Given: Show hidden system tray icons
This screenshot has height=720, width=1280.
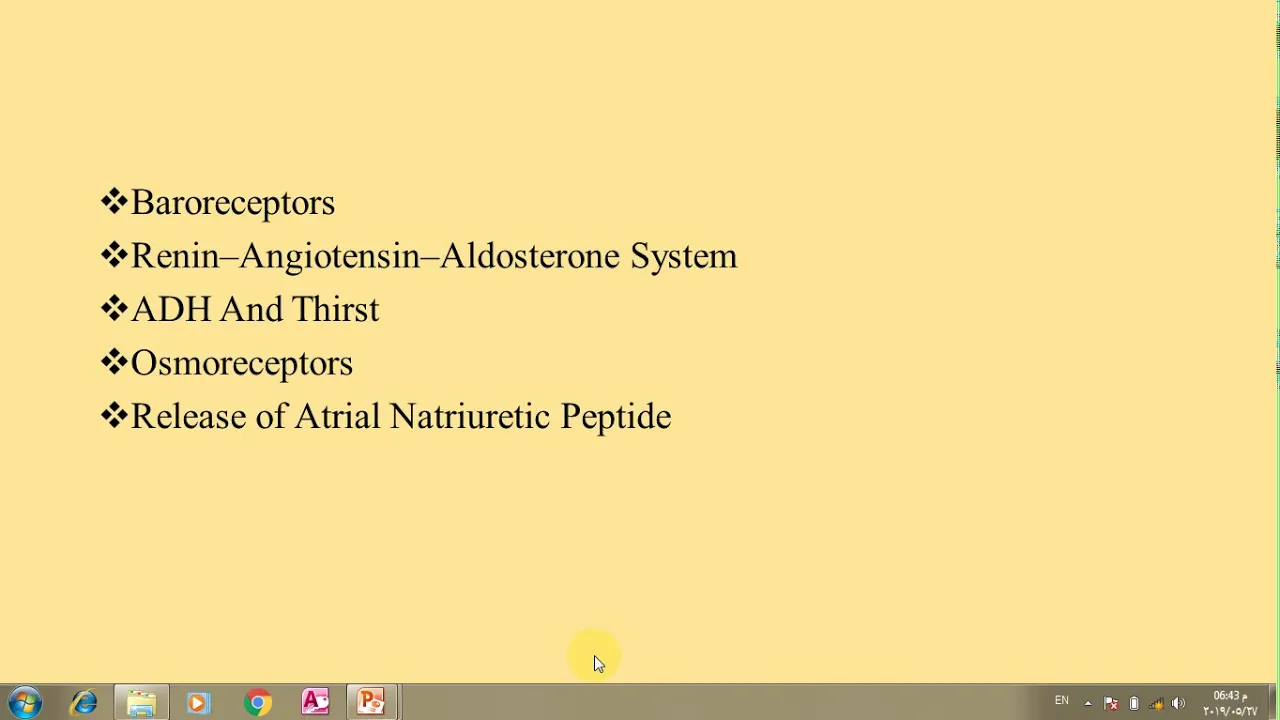Looking at the screenshot, I should (x=1088, y=703).
